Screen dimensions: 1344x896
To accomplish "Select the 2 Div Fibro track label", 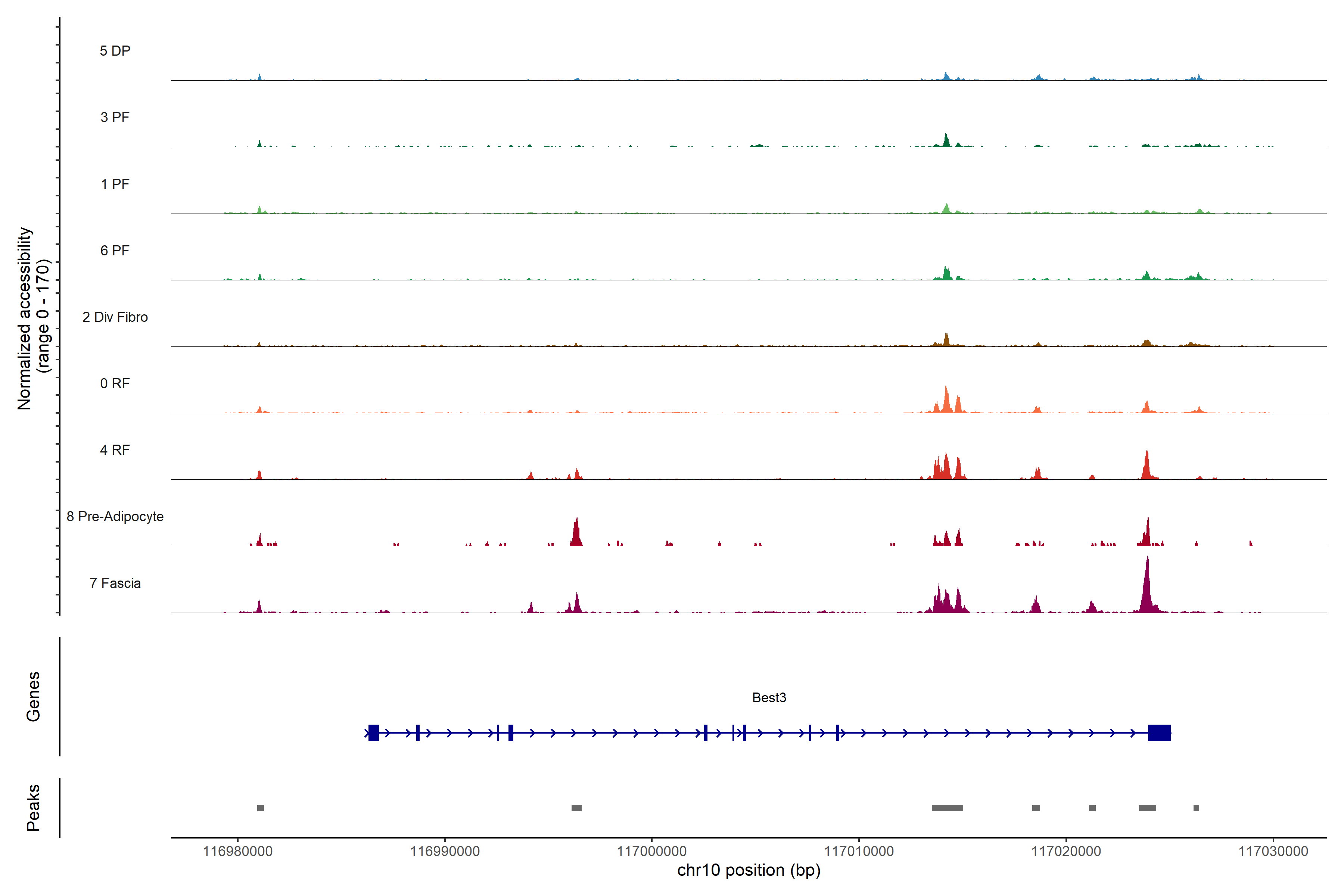I will click(x=115, y=317).
